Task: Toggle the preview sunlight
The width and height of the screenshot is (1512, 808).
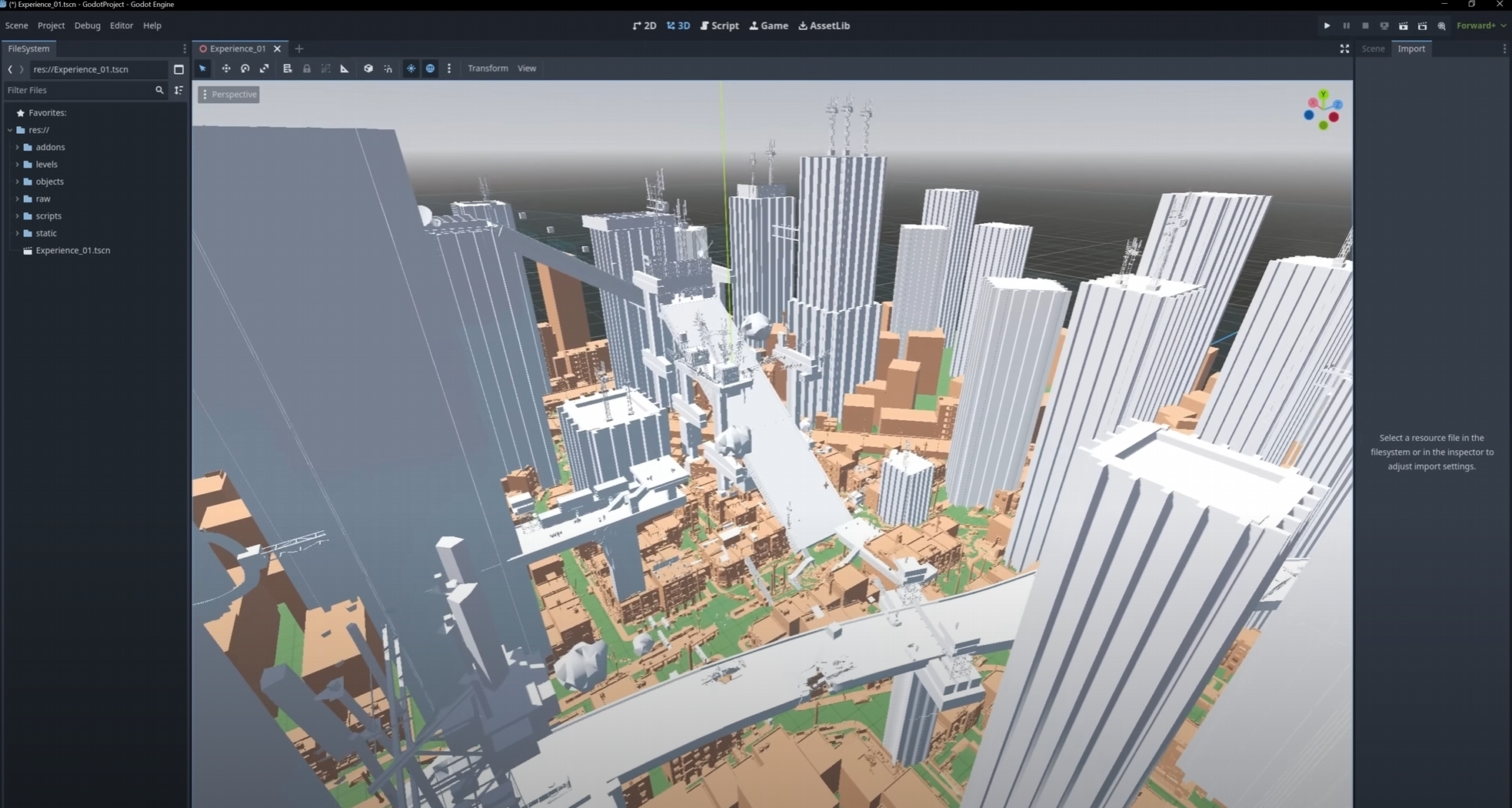Action: pos(411,68)
